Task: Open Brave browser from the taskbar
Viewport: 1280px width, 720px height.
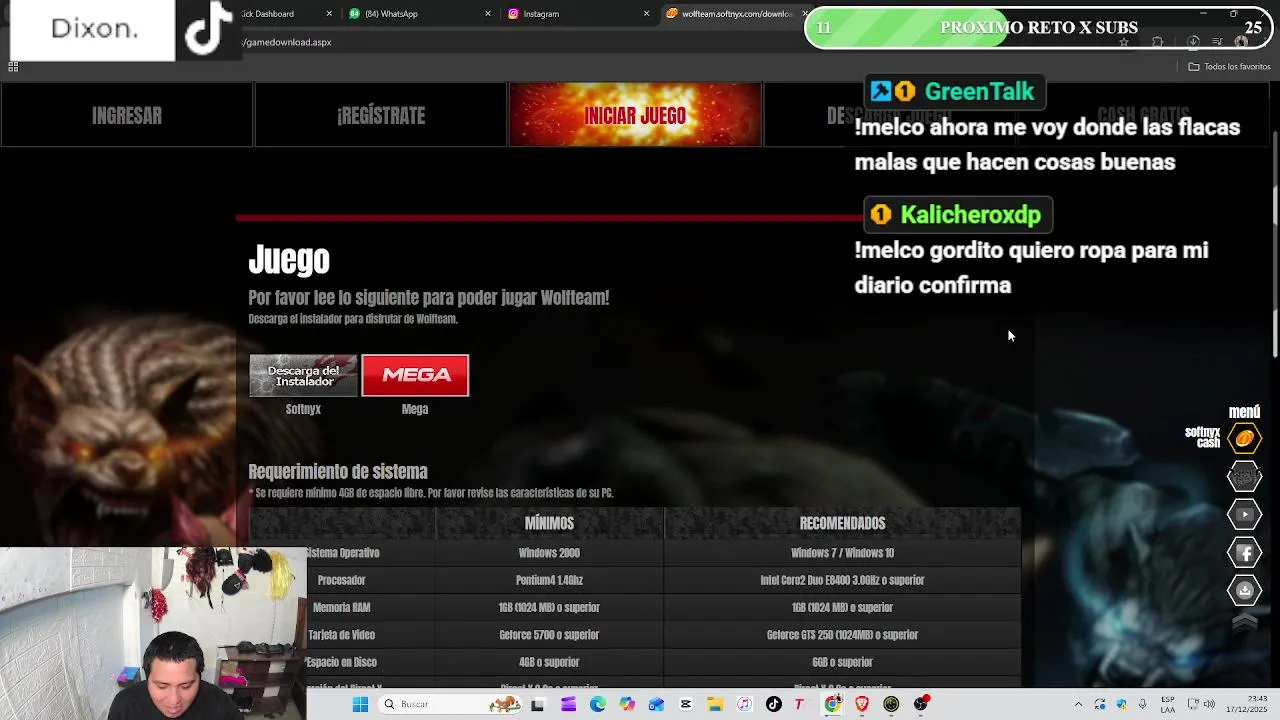Action: [862, 704]
